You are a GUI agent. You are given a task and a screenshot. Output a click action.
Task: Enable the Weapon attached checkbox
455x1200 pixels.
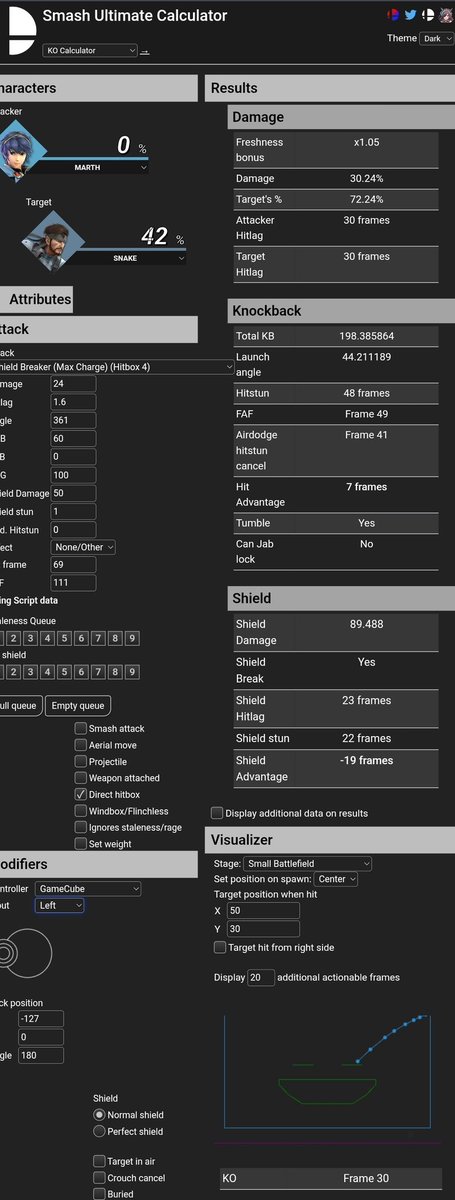coord(80,778)
